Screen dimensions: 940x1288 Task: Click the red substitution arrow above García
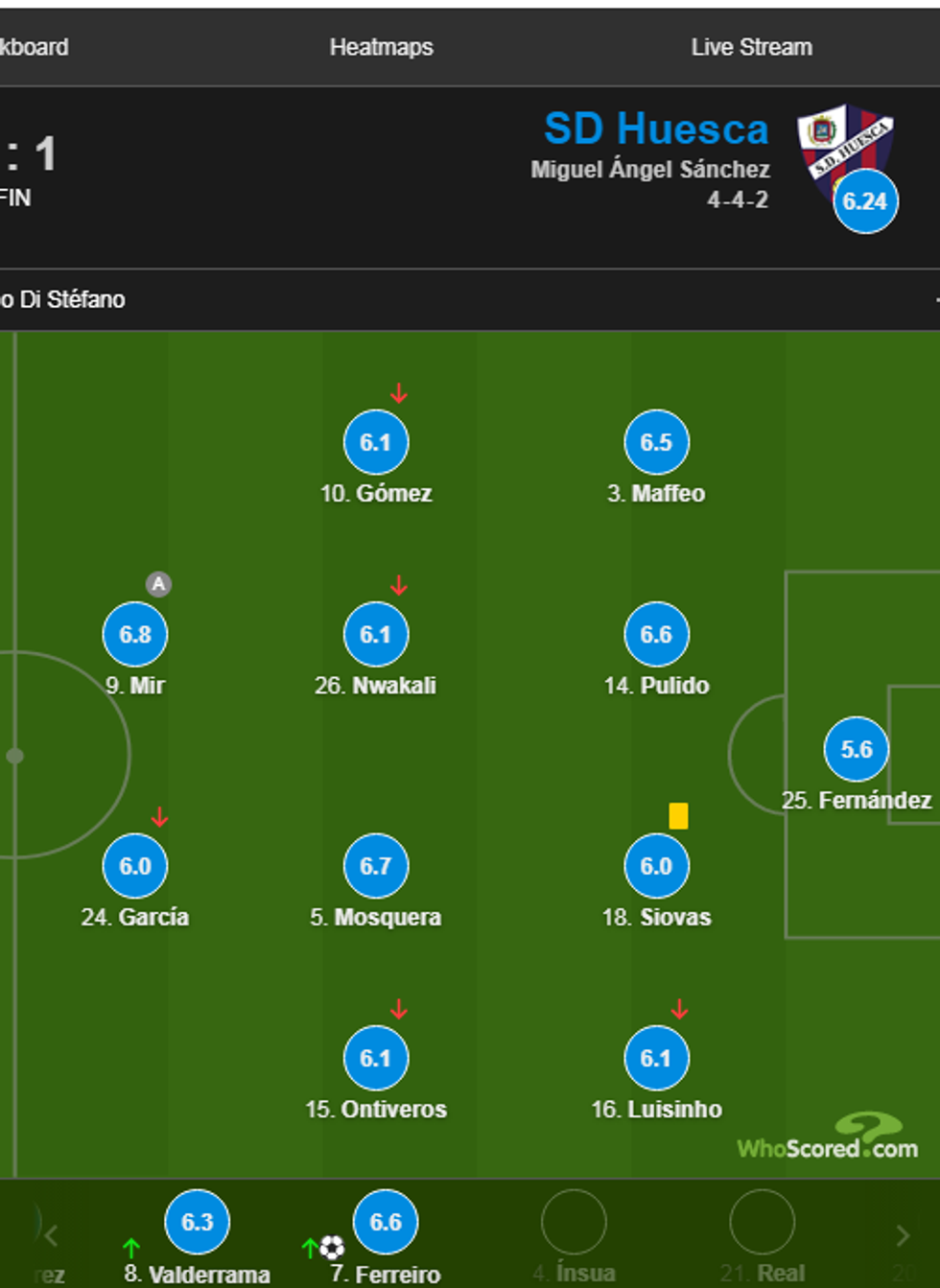[x=160, y=818]
